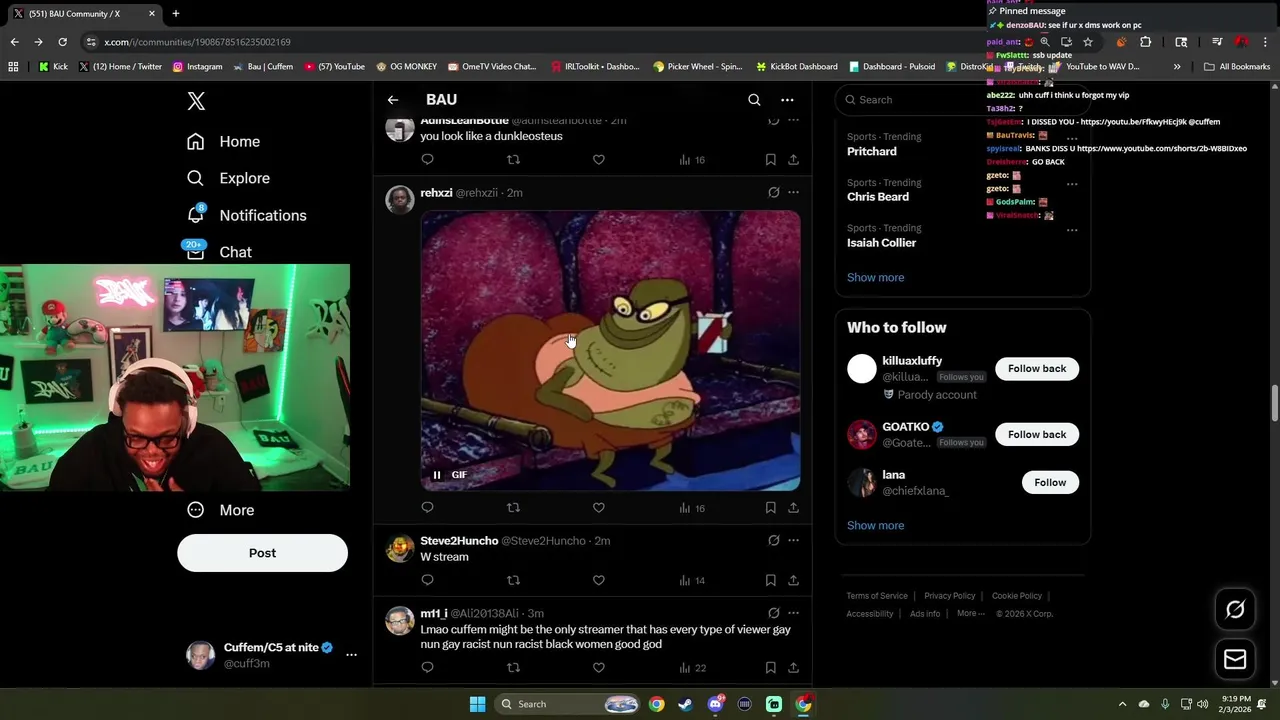
Task: Follow back killuaxluffy
Action: click(1037, 369)
